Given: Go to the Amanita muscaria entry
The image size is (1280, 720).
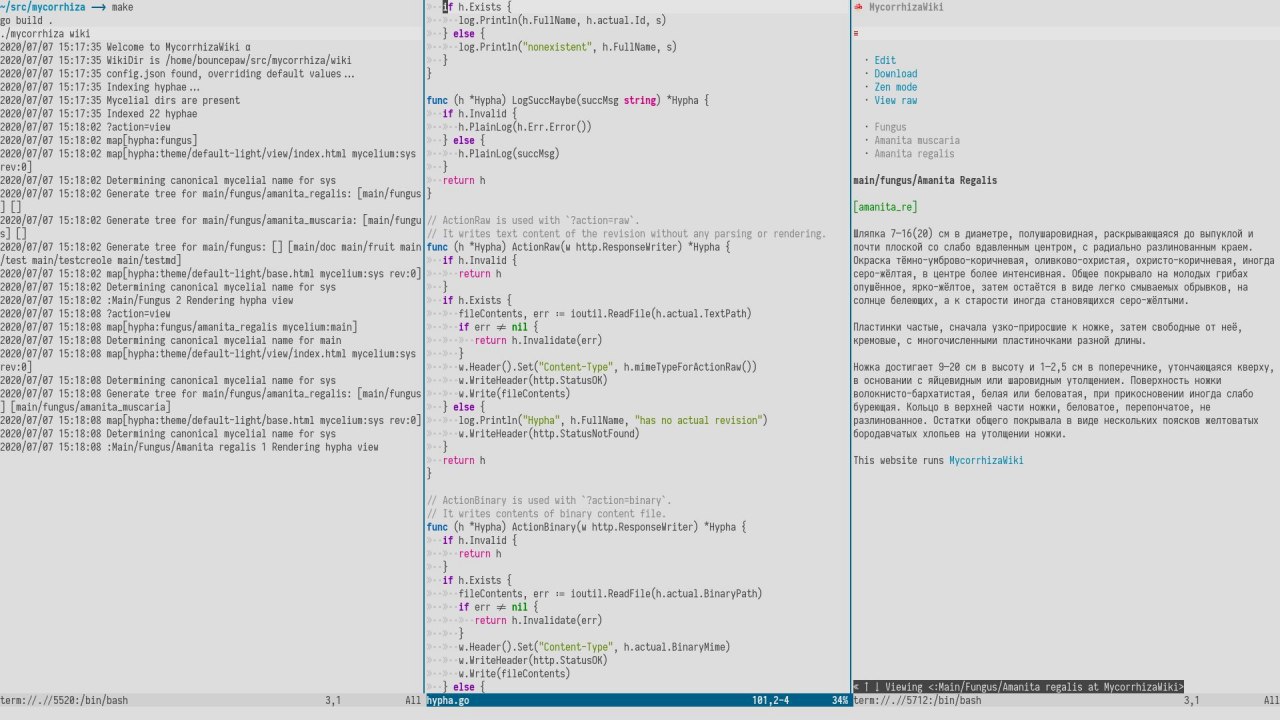Looking at the screenshot, I should 917,141.
